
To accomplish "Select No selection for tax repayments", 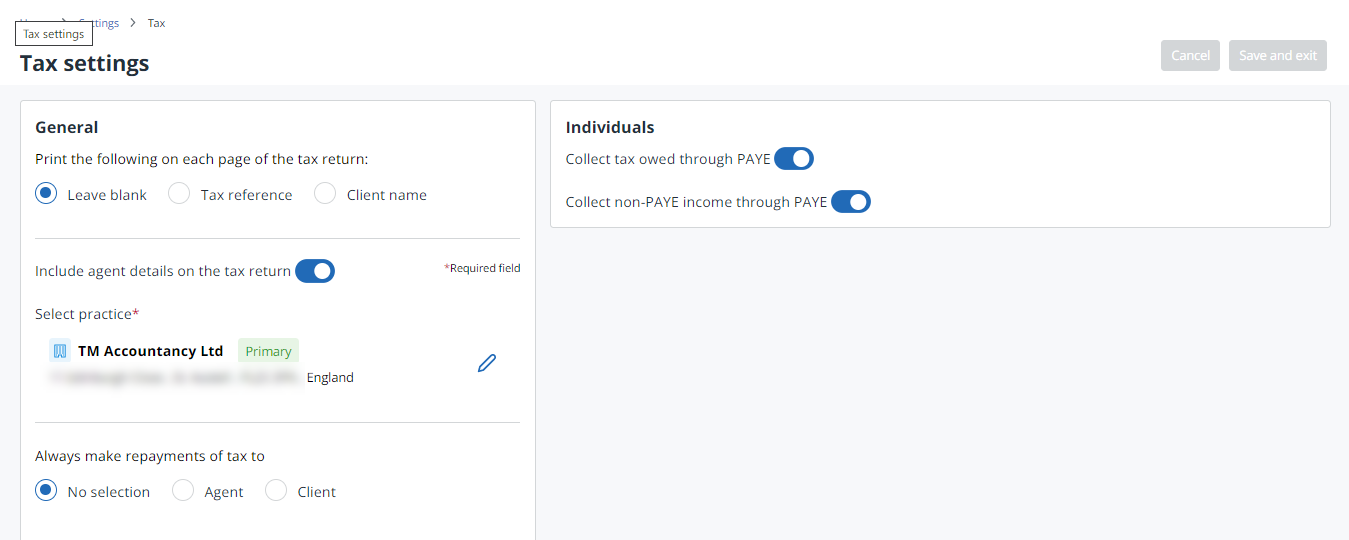I will pos(46,491).
